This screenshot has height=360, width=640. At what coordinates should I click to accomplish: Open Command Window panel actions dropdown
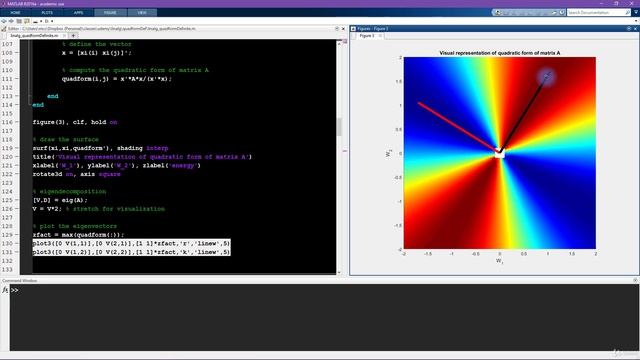[635, 280]
